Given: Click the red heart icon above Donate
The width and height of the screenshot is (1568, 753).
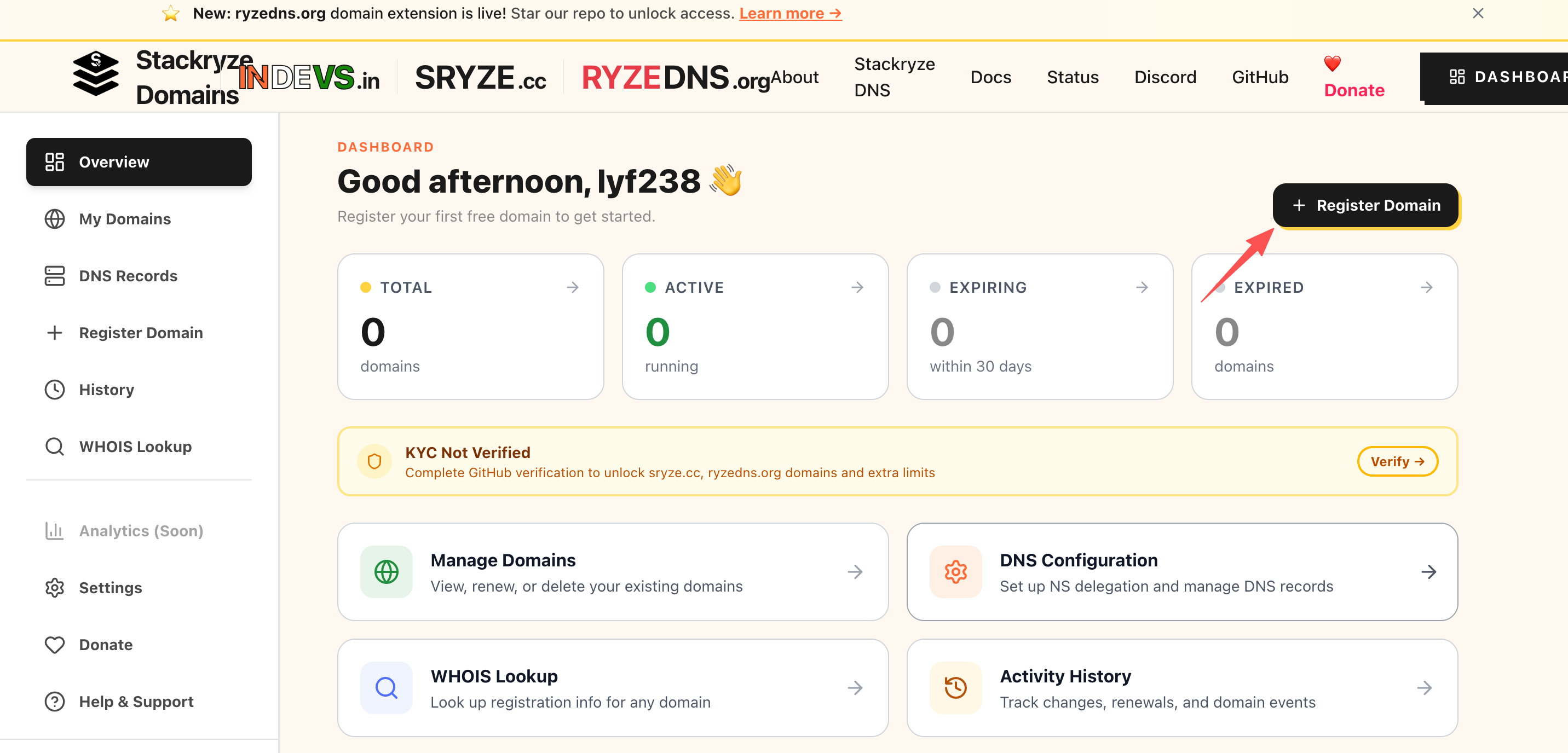Looking at the screenshot, I should point(1333,63).
